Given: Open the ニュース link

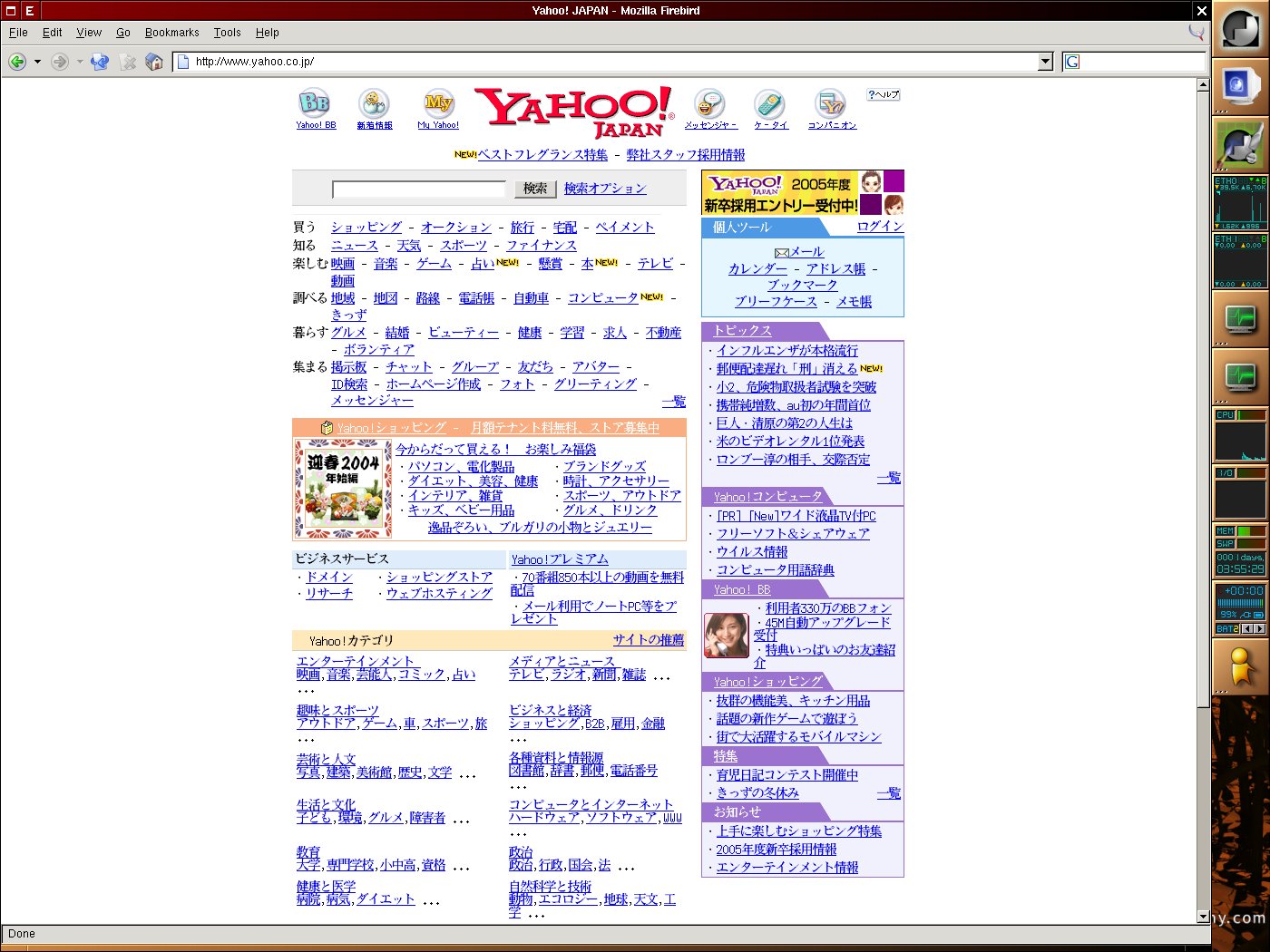Looking at the screenshot, I should tap(355, 246).
